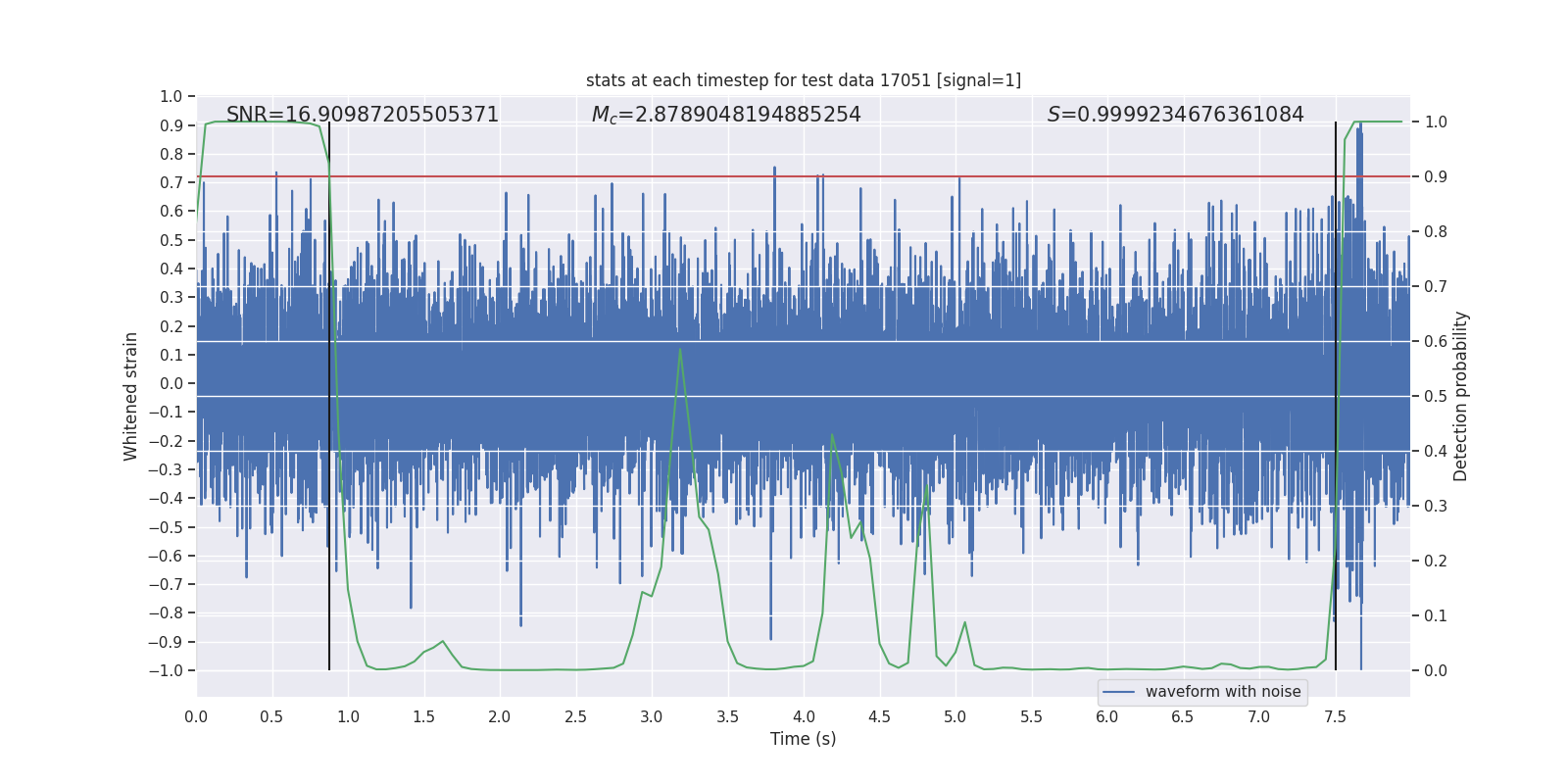Screen dimensions: 1568x784
Task: Click the 7.5 tick label on the time axis
Action: point(1335,717)
